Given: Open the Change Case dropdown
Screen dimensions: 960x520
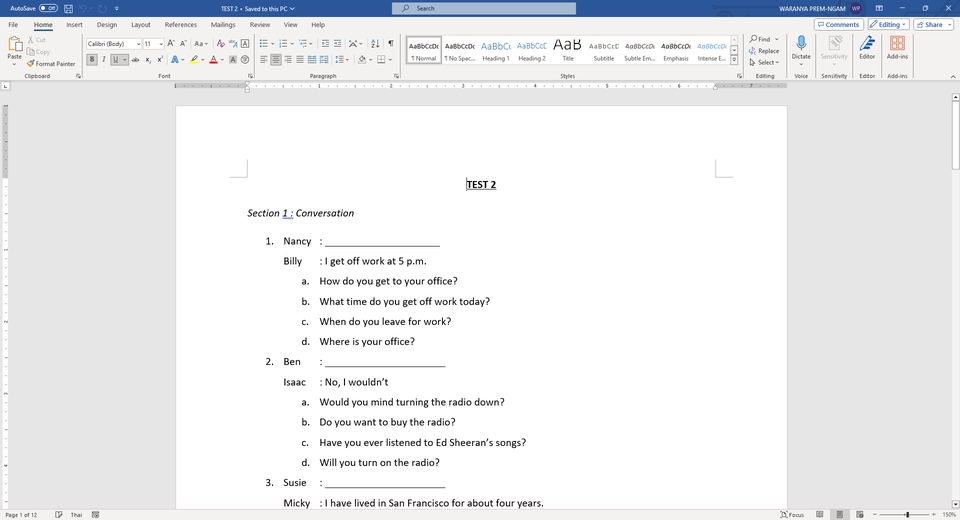Looking at the screenshot, I should 200,43.
